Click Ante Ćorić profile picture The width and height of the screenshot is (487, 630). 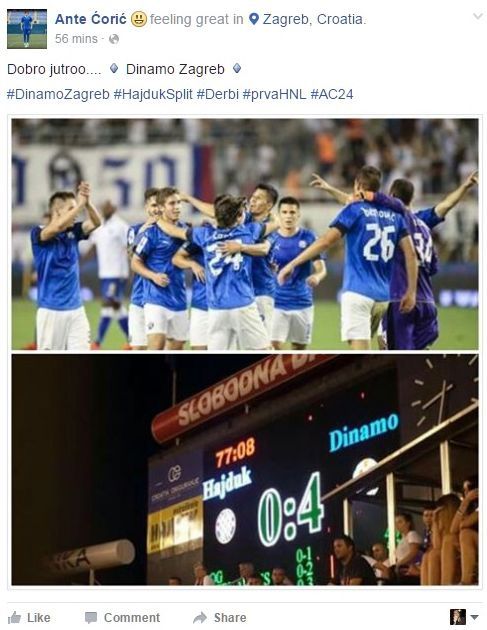(27, 29)
